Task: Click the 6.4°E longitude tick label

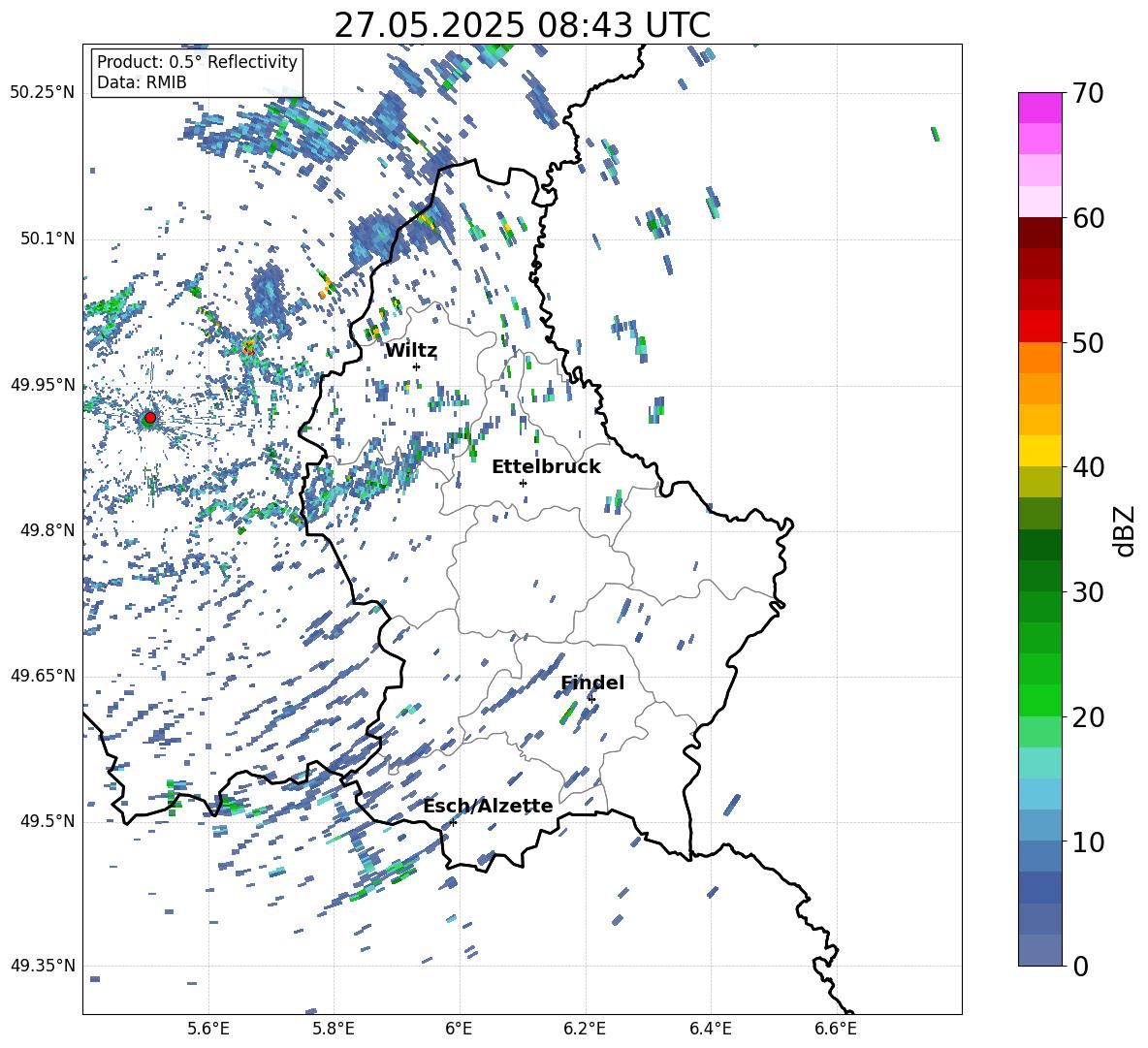Action: coord(710,1029)
